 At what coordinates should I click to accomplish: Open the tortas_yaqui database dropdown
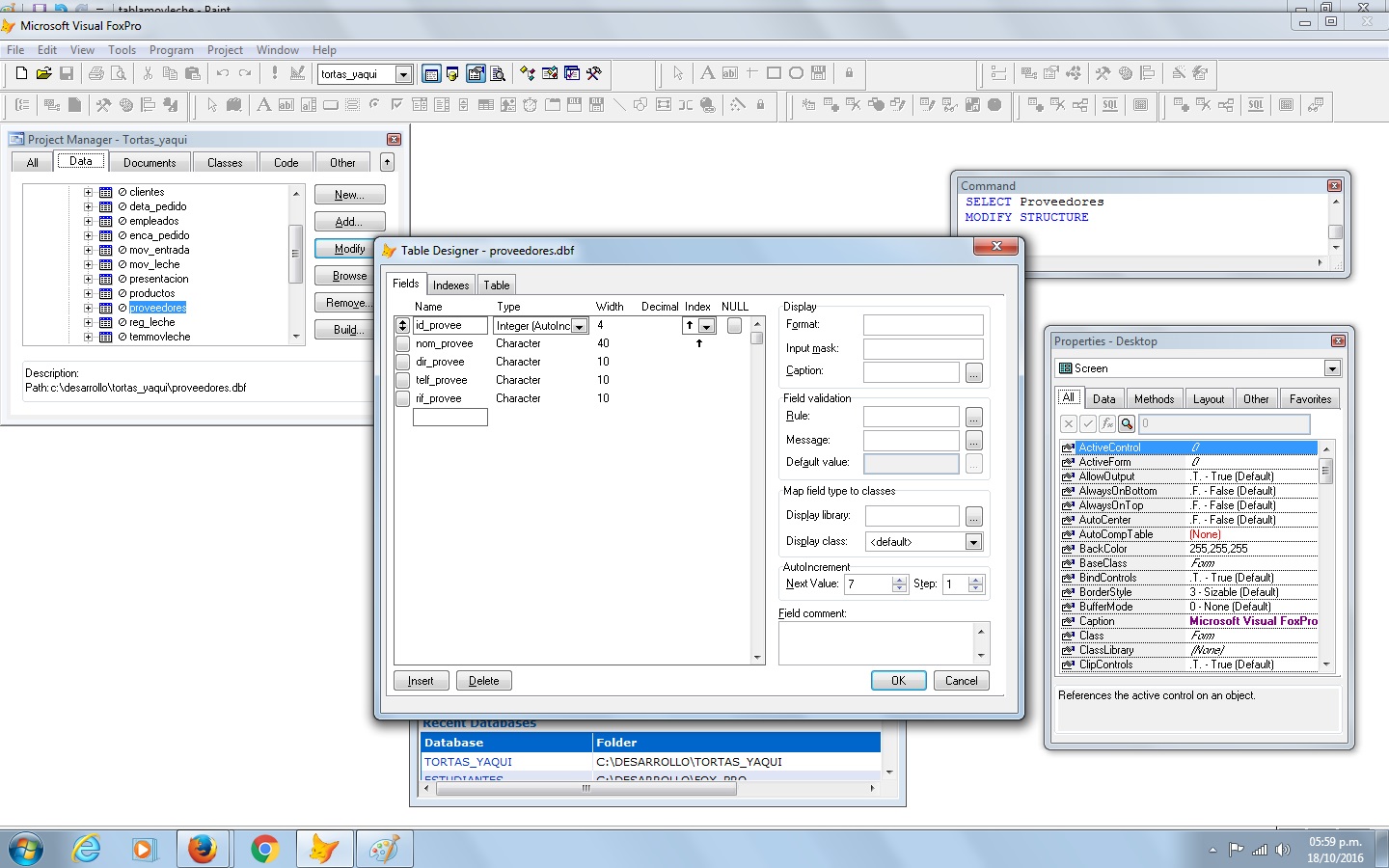tap(403, 74)
